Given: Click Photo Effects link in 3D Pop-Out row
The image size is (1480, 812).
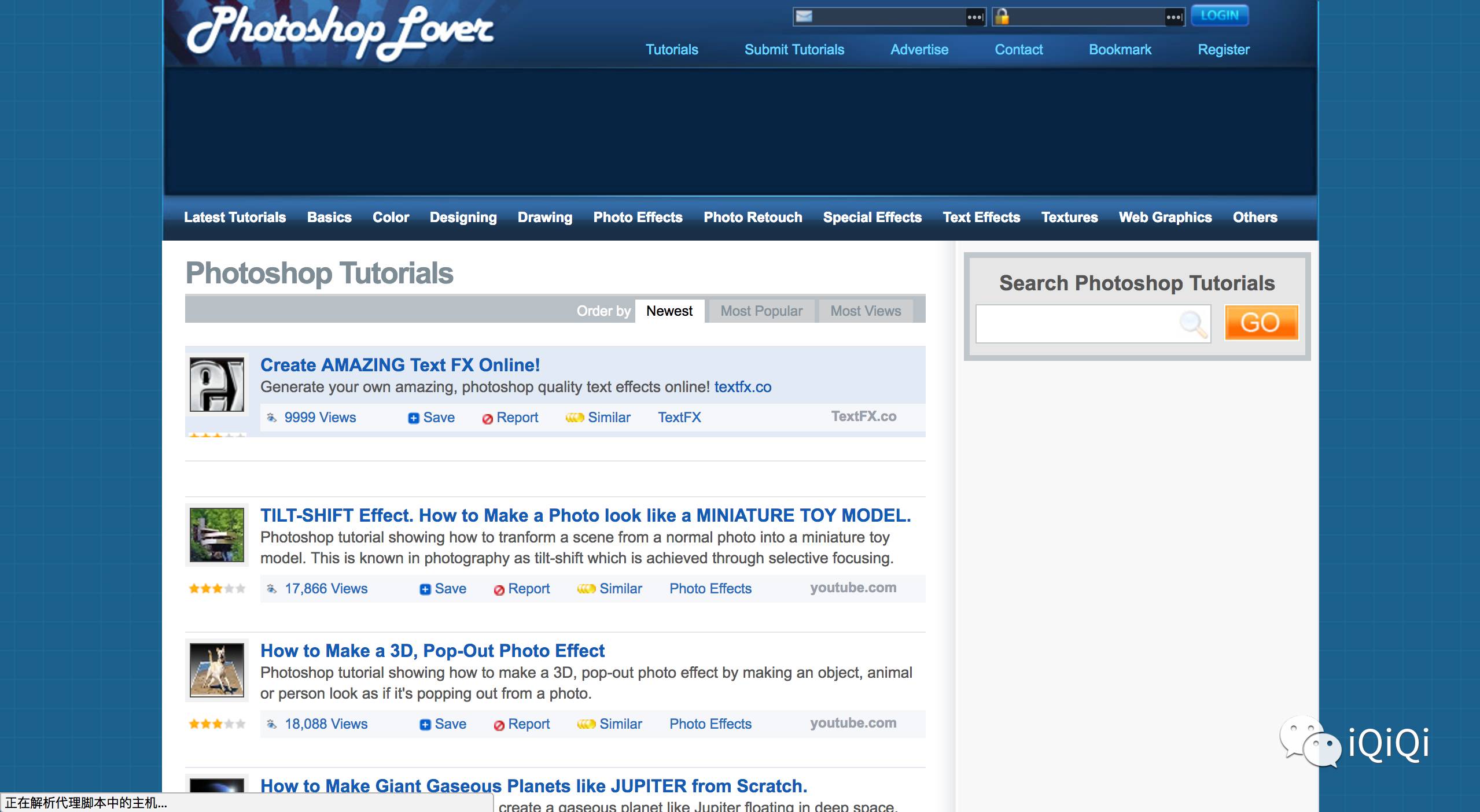Looking at the screenshot, I should point(710,724).
